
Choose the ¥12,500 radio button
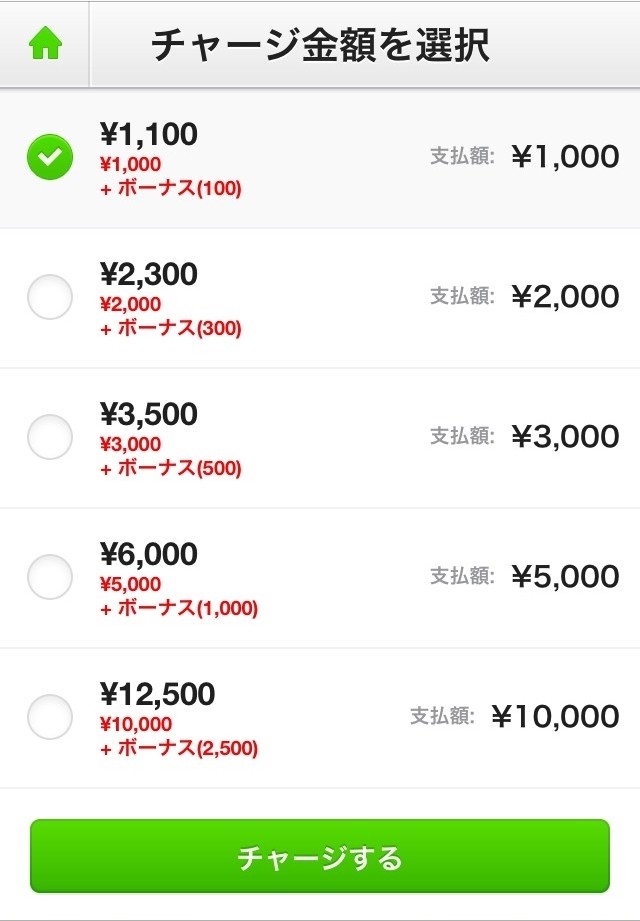point(49,717)
